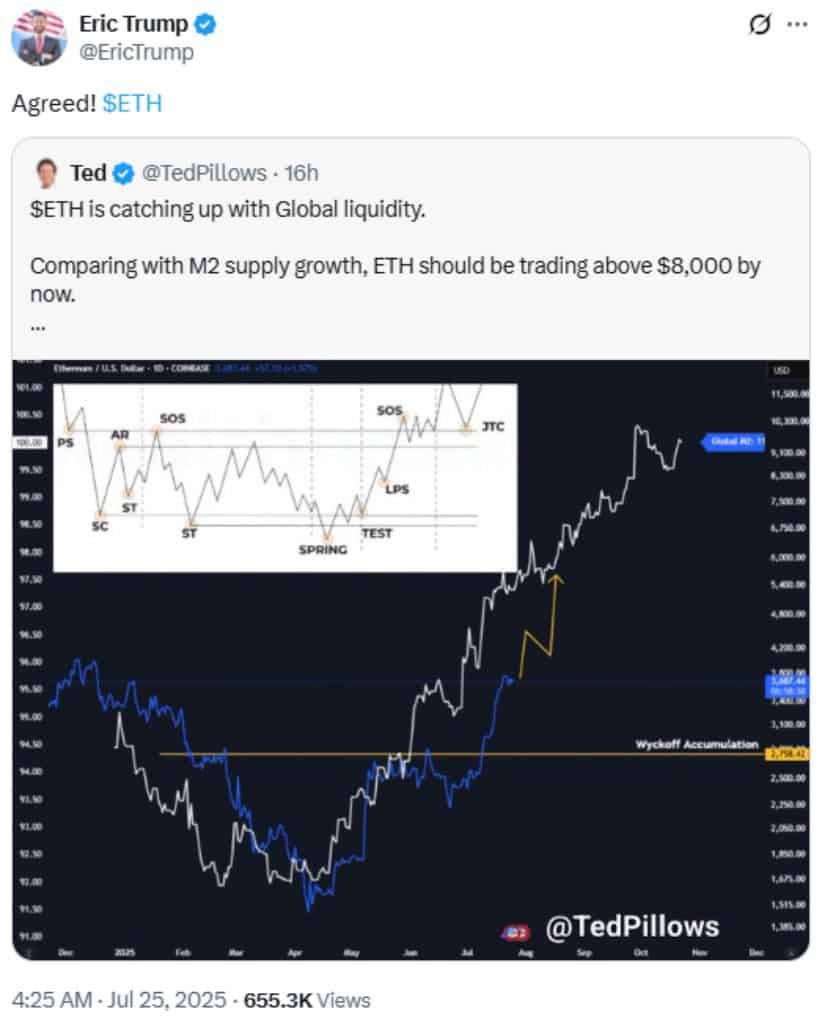Click the 655.3K Views counter
825x1020 pixels.
point(306,1000)
